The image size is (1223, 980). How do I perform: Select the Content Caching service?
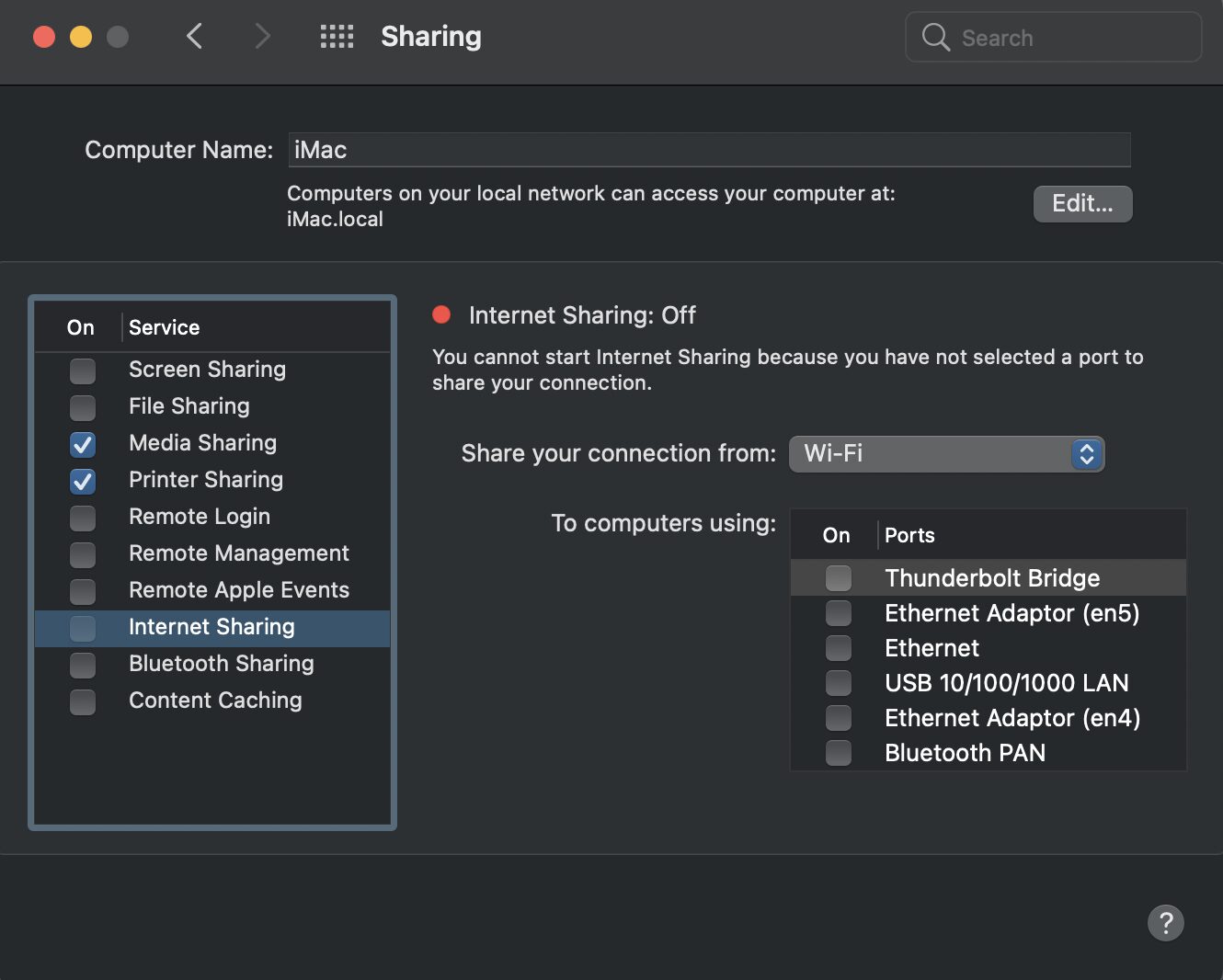215,701
